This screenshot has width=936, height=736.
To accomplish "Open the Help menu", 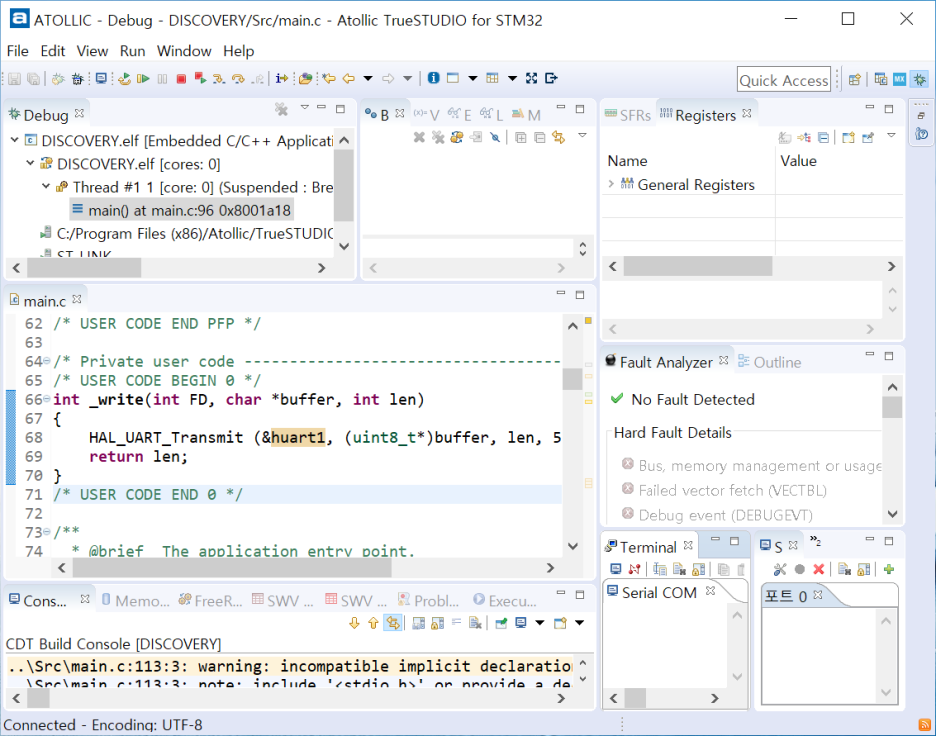I will click(x=239, y=51).
